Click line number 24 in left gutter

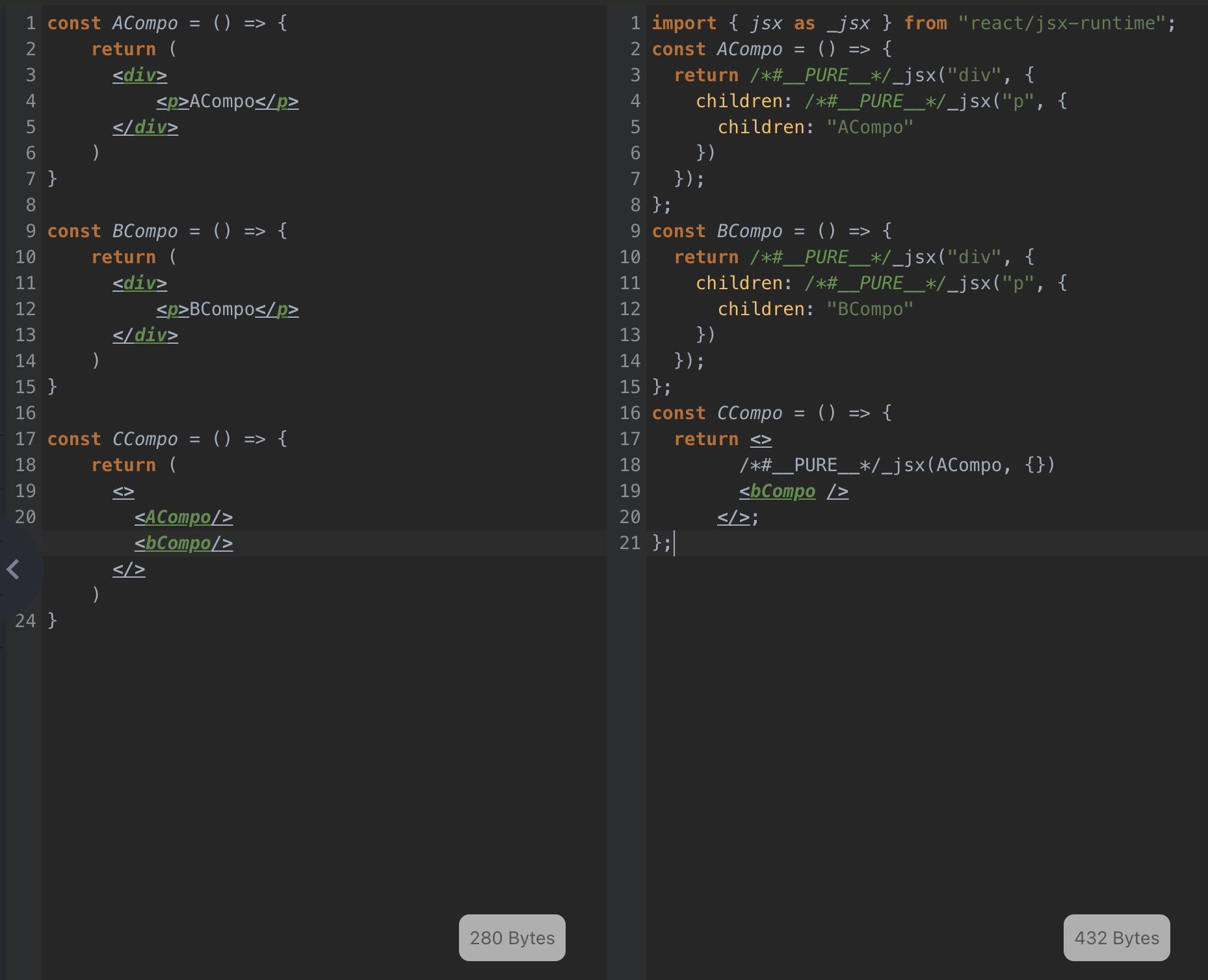click(x=25, y=621)
